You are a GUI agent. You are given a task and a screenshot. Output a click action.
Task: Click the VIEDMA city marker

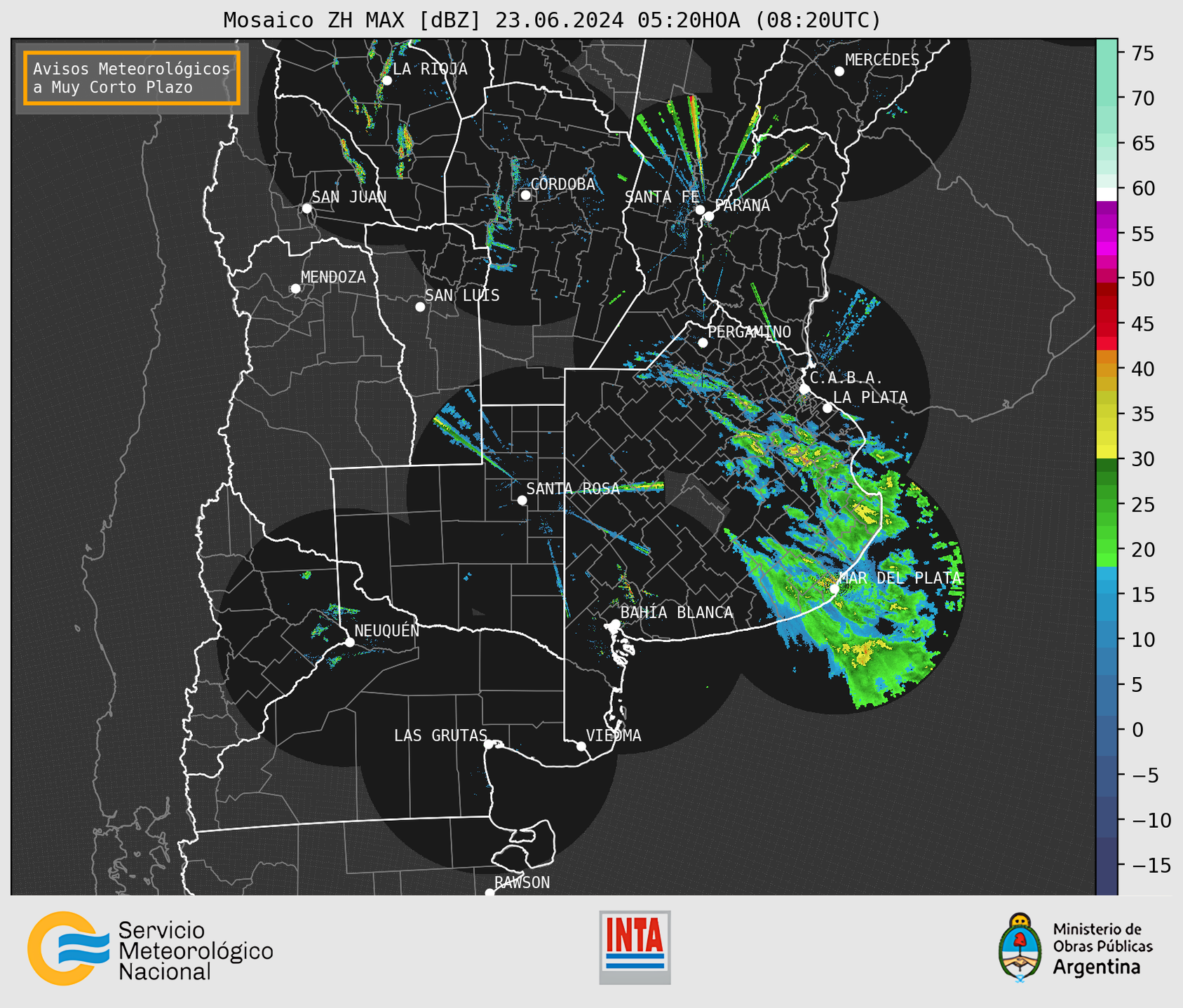click(x=581, y=746)
